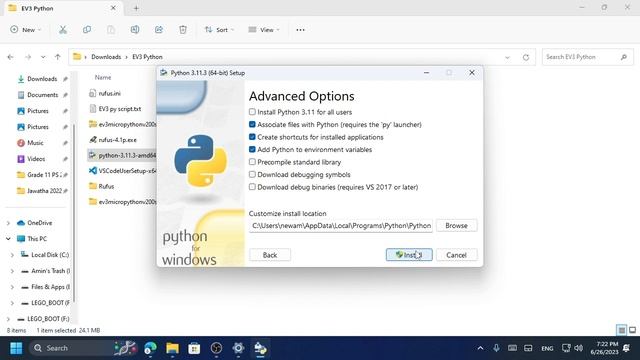This screenshot has height=360, width=640.
Task: Switch to large thumbnails view icon
Action: pyautogui.click(x=632, y=330)
